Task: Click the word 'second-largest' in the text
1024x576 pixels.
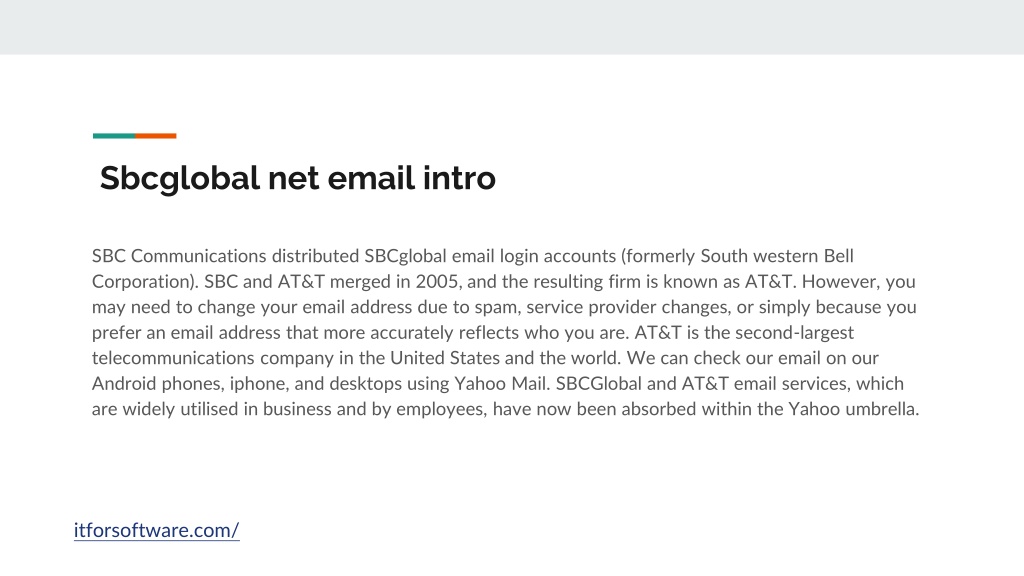Action: click(x=794, y=332)
